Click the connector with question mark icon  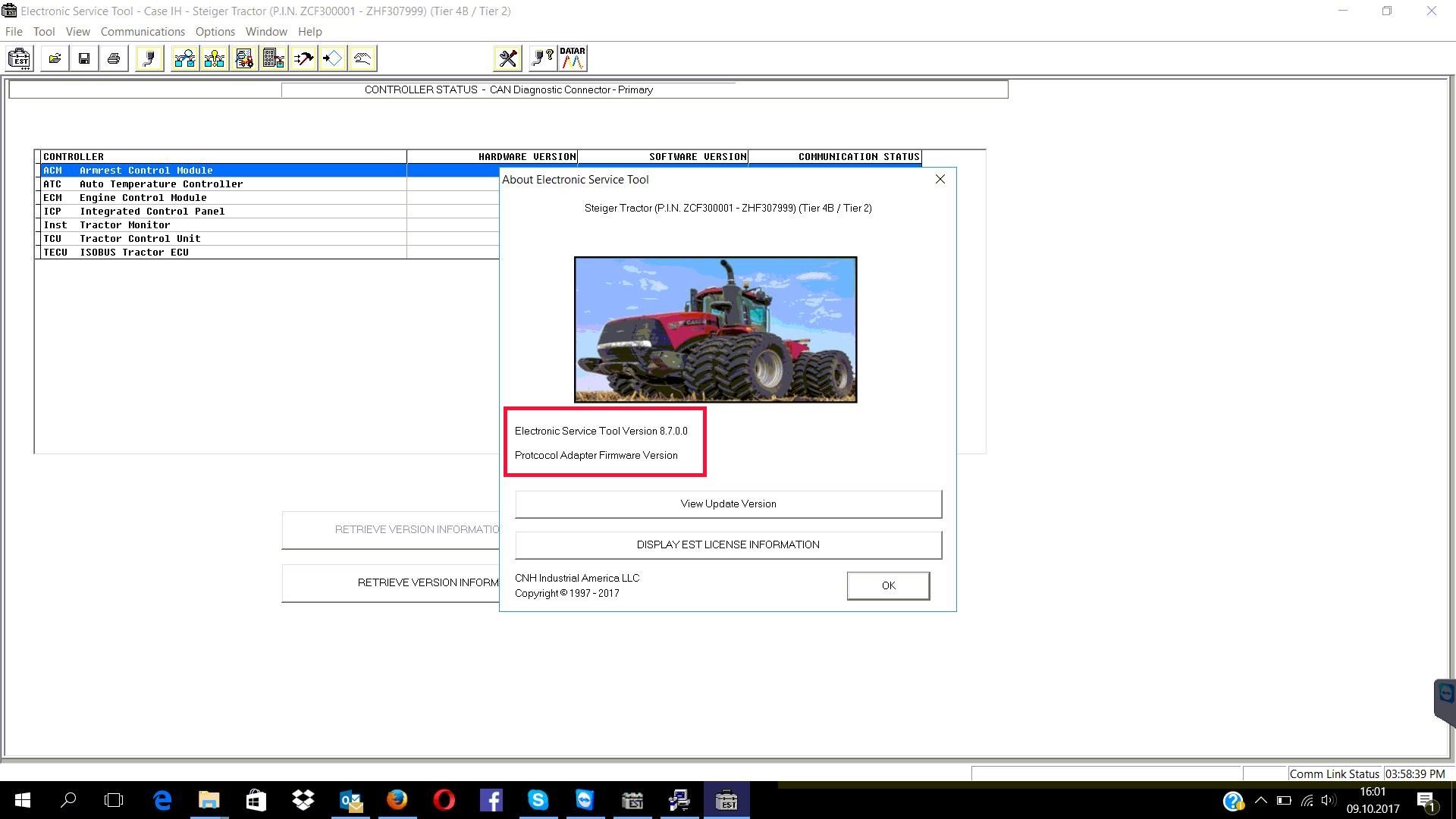coord(543,58)
